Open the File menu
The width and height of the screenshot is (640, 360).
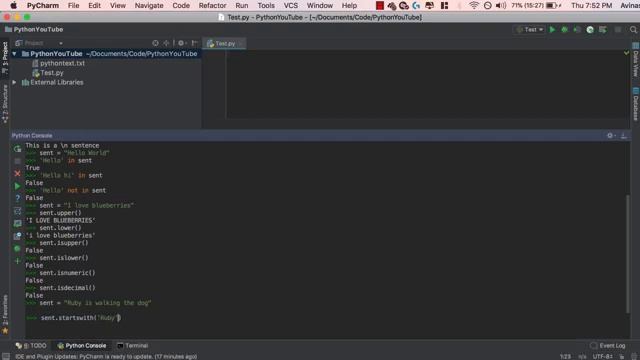click(73, 5)
